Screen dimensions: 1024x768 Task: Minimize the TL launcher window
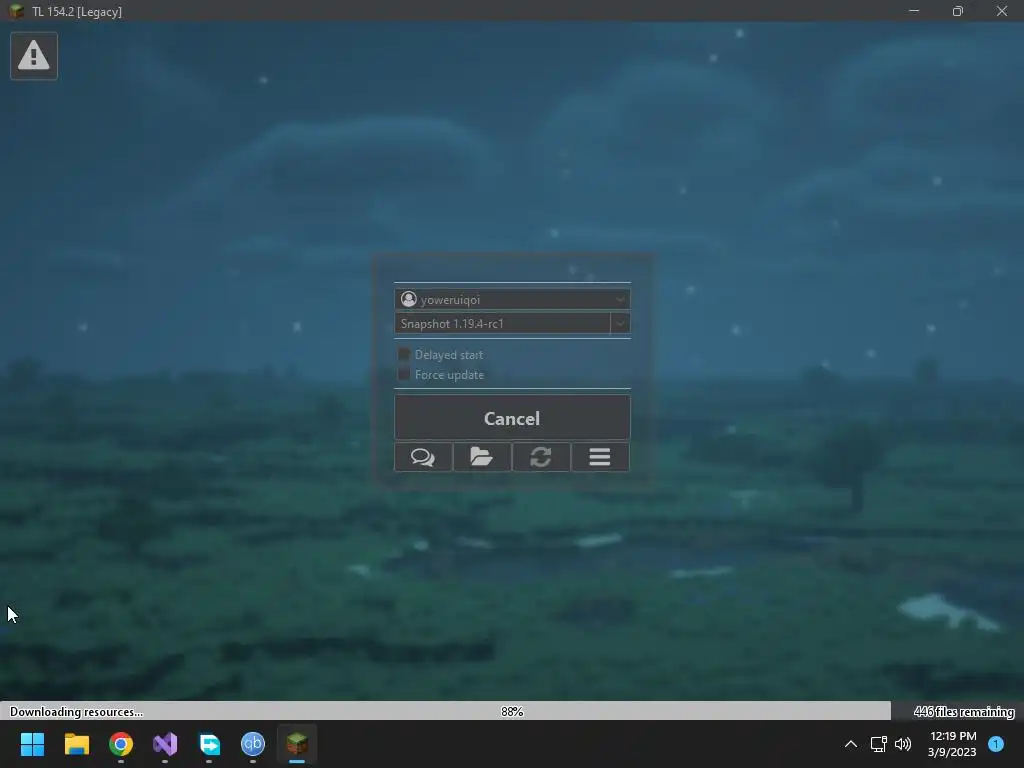tap(914, 11)
